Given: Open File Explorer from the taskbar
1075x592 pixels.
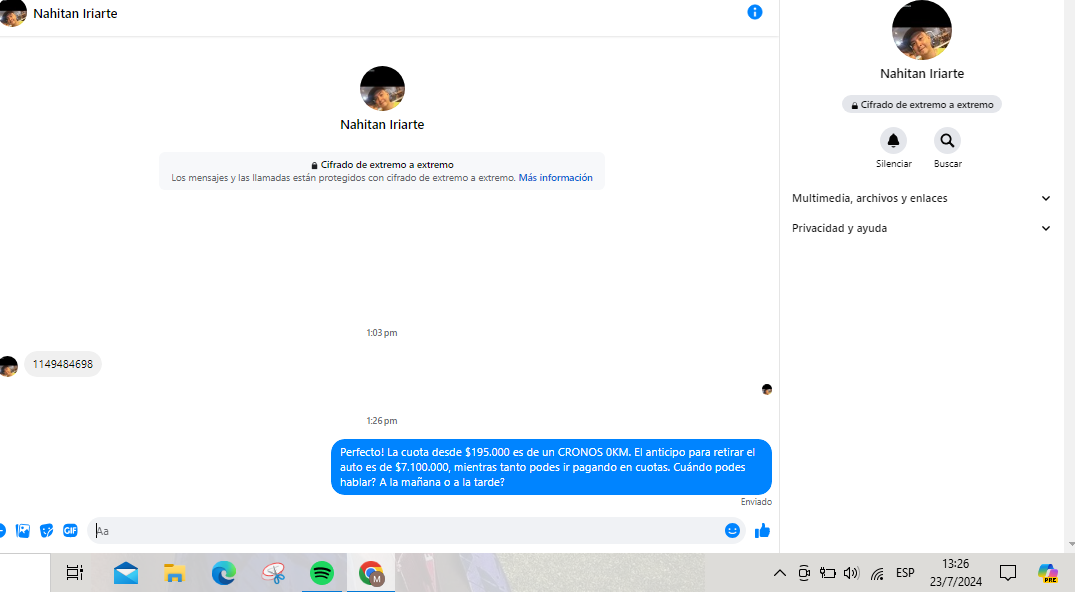Looking at the screenshot, I should [175, 573].
